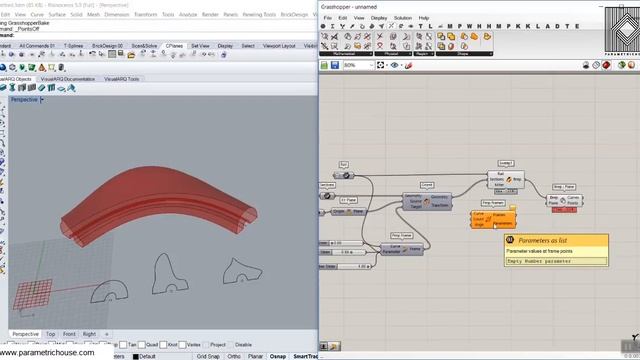Switch to Right viewport tab
Viewport: 640px width, 360px height.
click(89, 334)
